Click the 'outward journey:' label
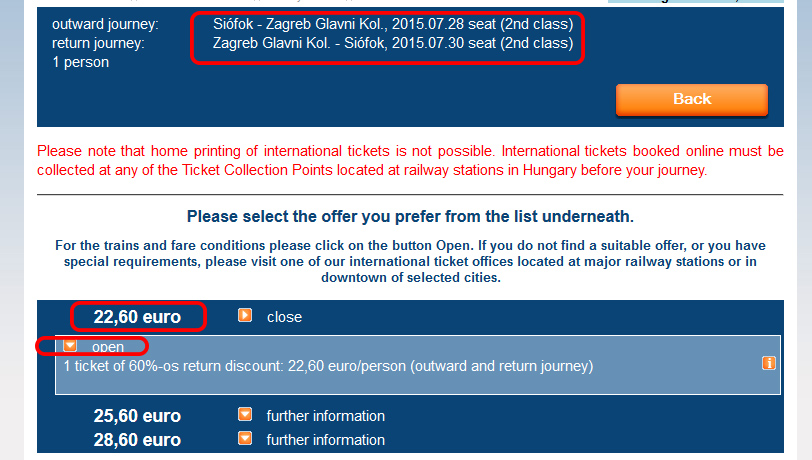 [x=105, y=24]
